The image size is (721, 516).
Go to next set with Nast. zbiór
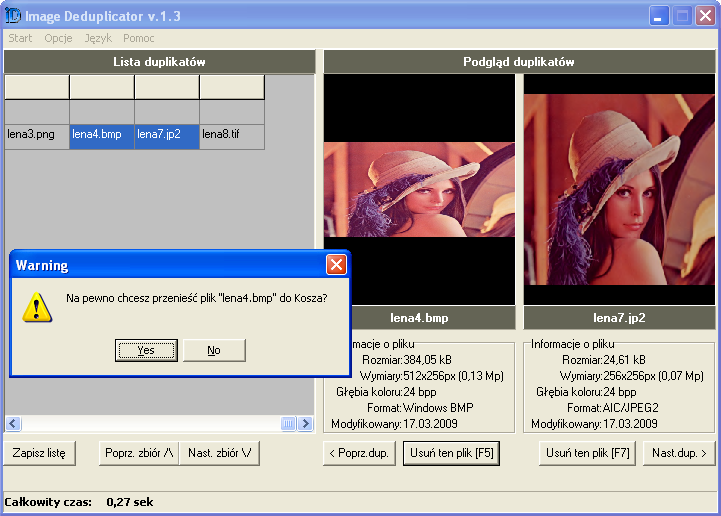click(x=219, y=453)
